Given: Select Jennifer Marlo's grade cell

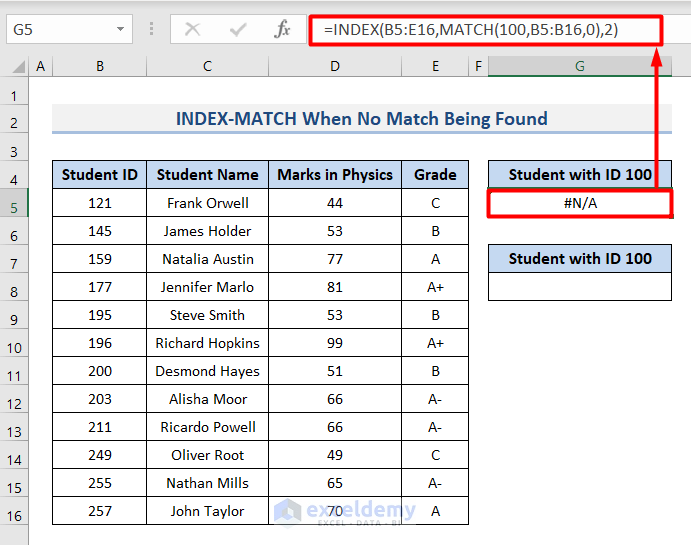Looking at the screenshot, I should pyautogui.click(x=435, y=287).
